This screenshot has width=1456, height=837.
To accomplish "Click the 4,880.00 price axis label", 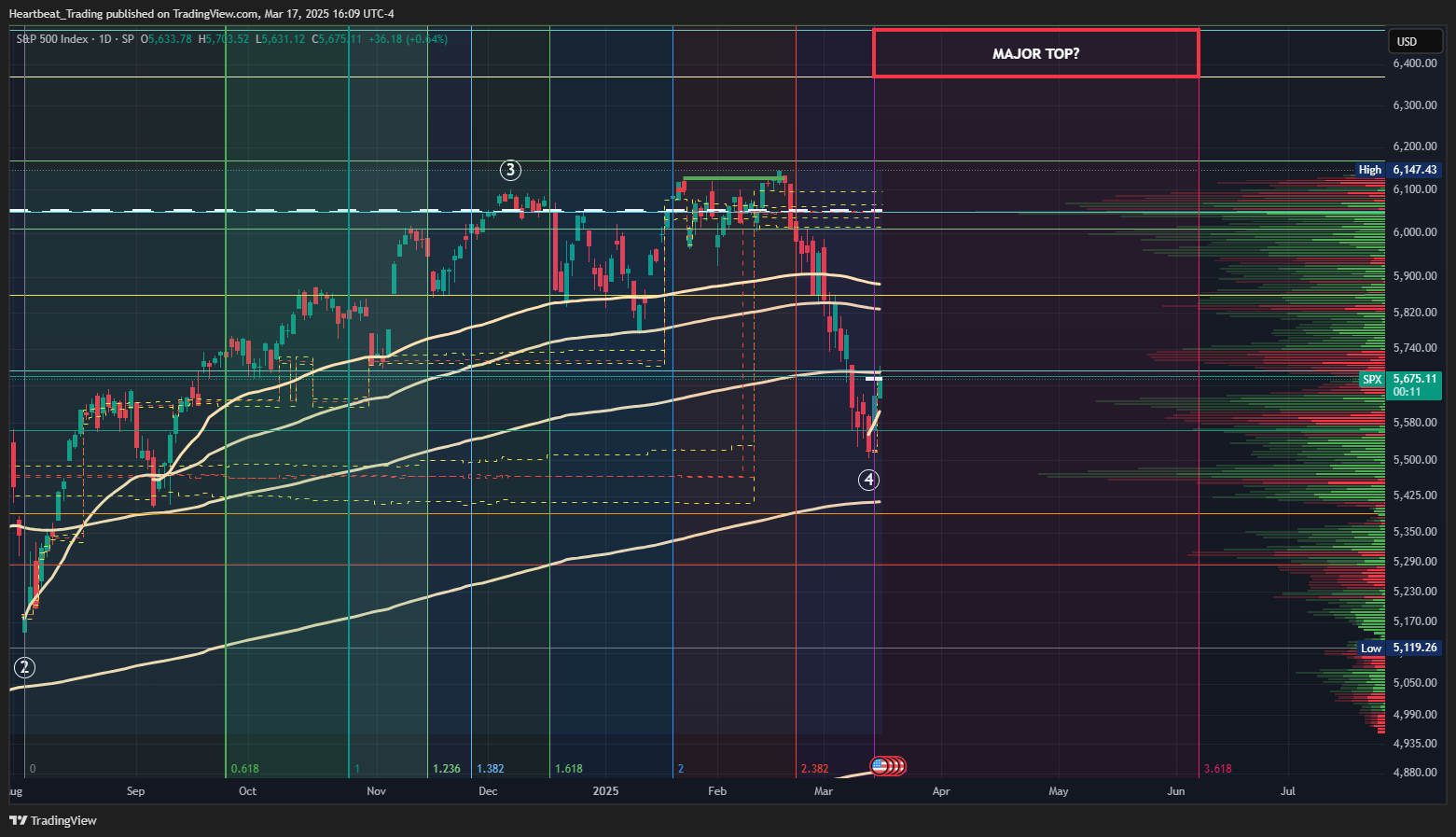I will click(1415, 773).
